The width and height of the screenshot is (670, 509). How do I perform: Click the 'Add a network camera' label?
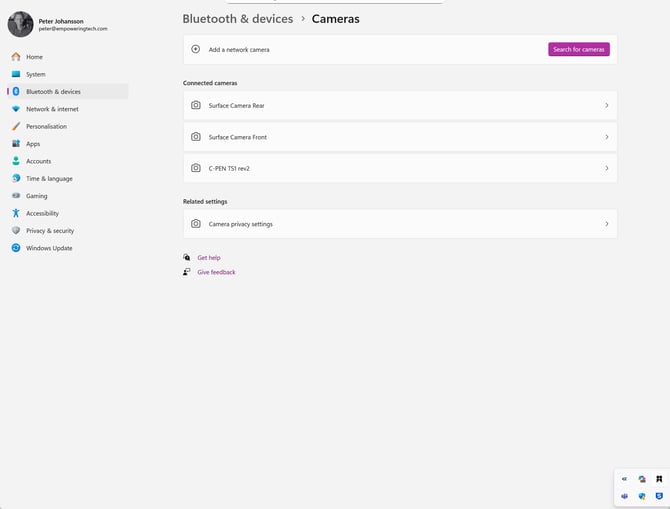pos(239,50)
